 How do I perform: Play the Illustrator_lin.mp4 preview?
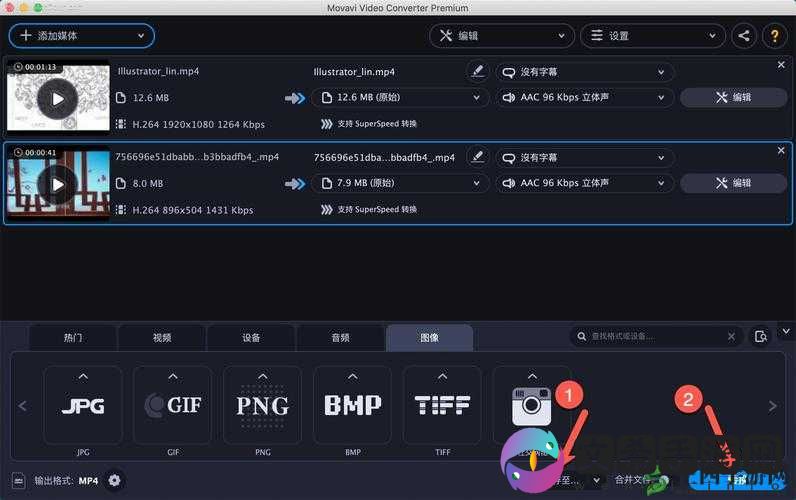coord(58,99)
